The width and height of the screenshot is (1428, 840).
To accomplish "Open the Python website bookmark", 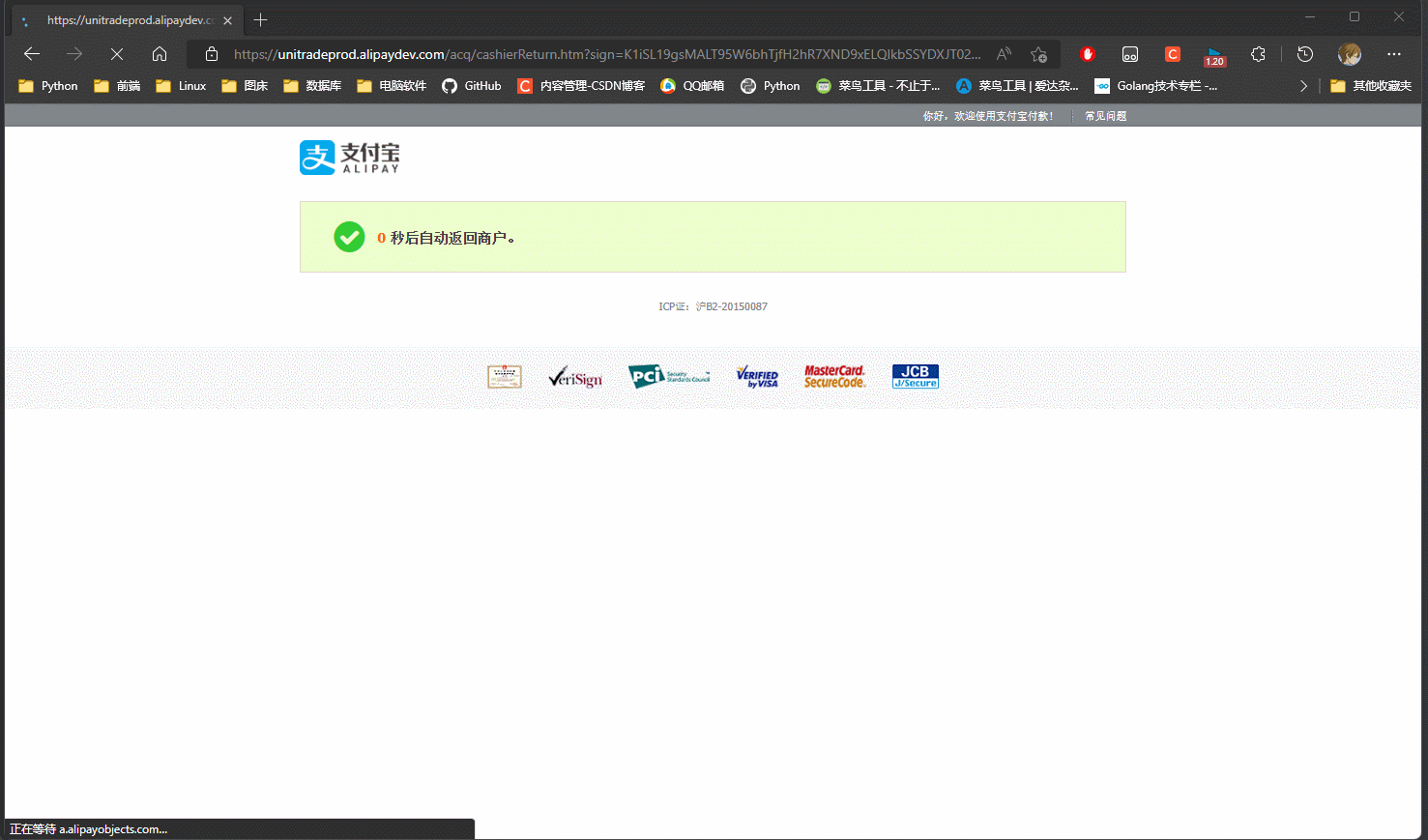I will pos(771,86).
